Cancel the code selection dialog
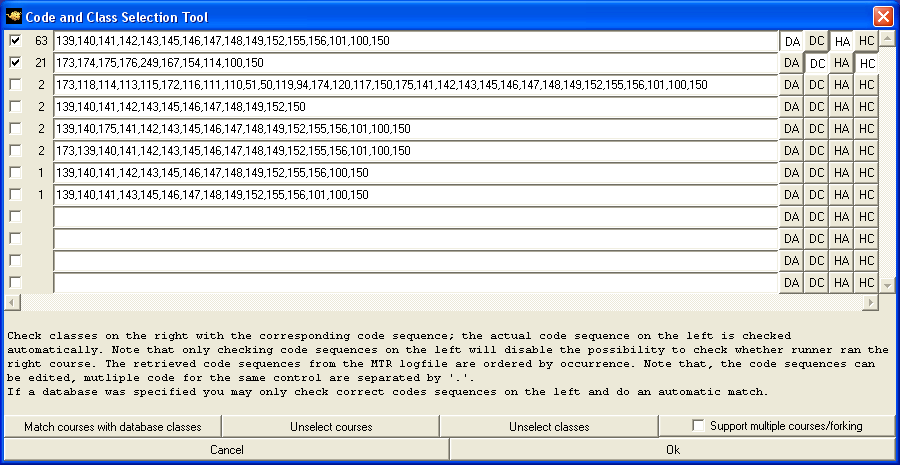 [x=227, y=450]
